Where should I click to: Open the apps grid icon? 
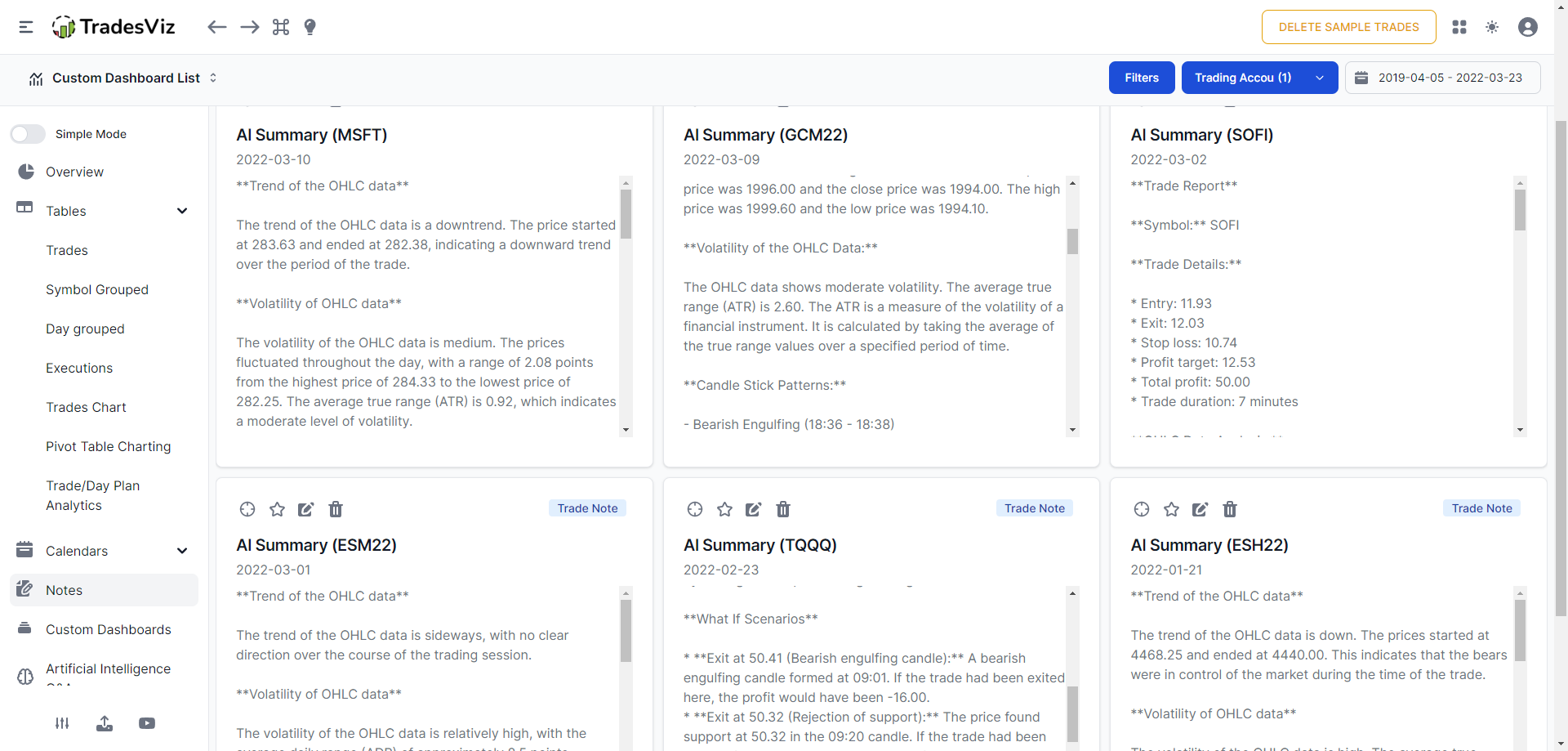(1459, 27)
